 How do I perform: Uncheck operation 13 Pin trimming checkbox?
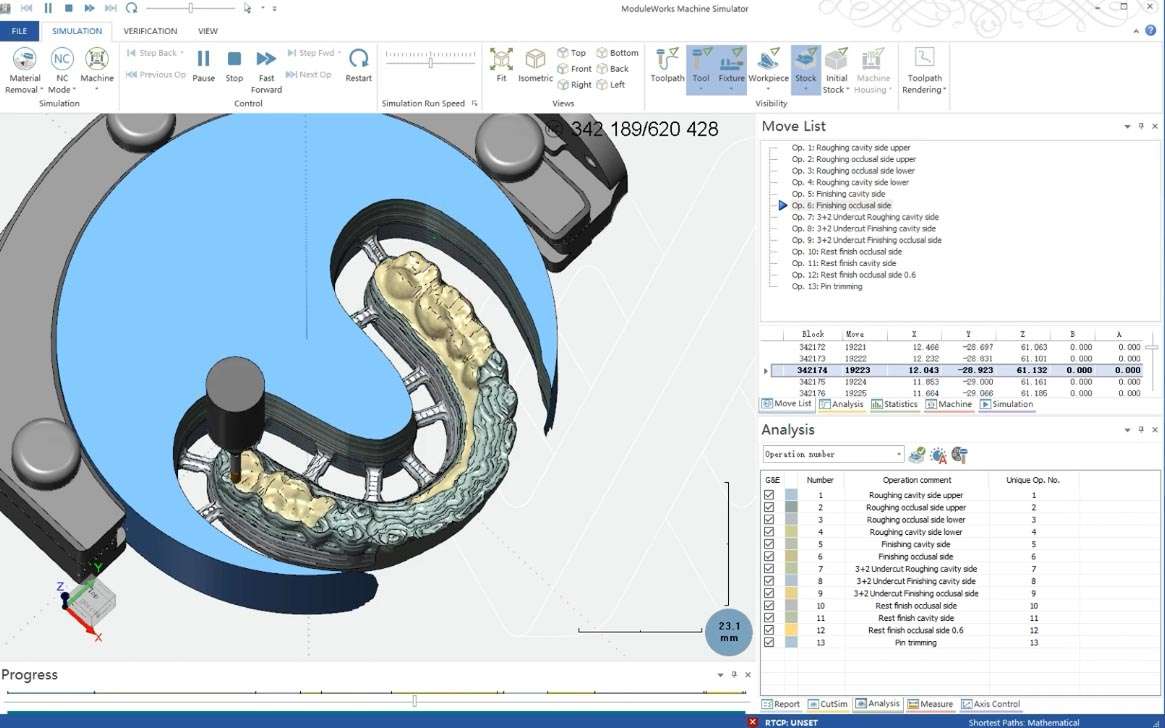(x=769, y=643)
